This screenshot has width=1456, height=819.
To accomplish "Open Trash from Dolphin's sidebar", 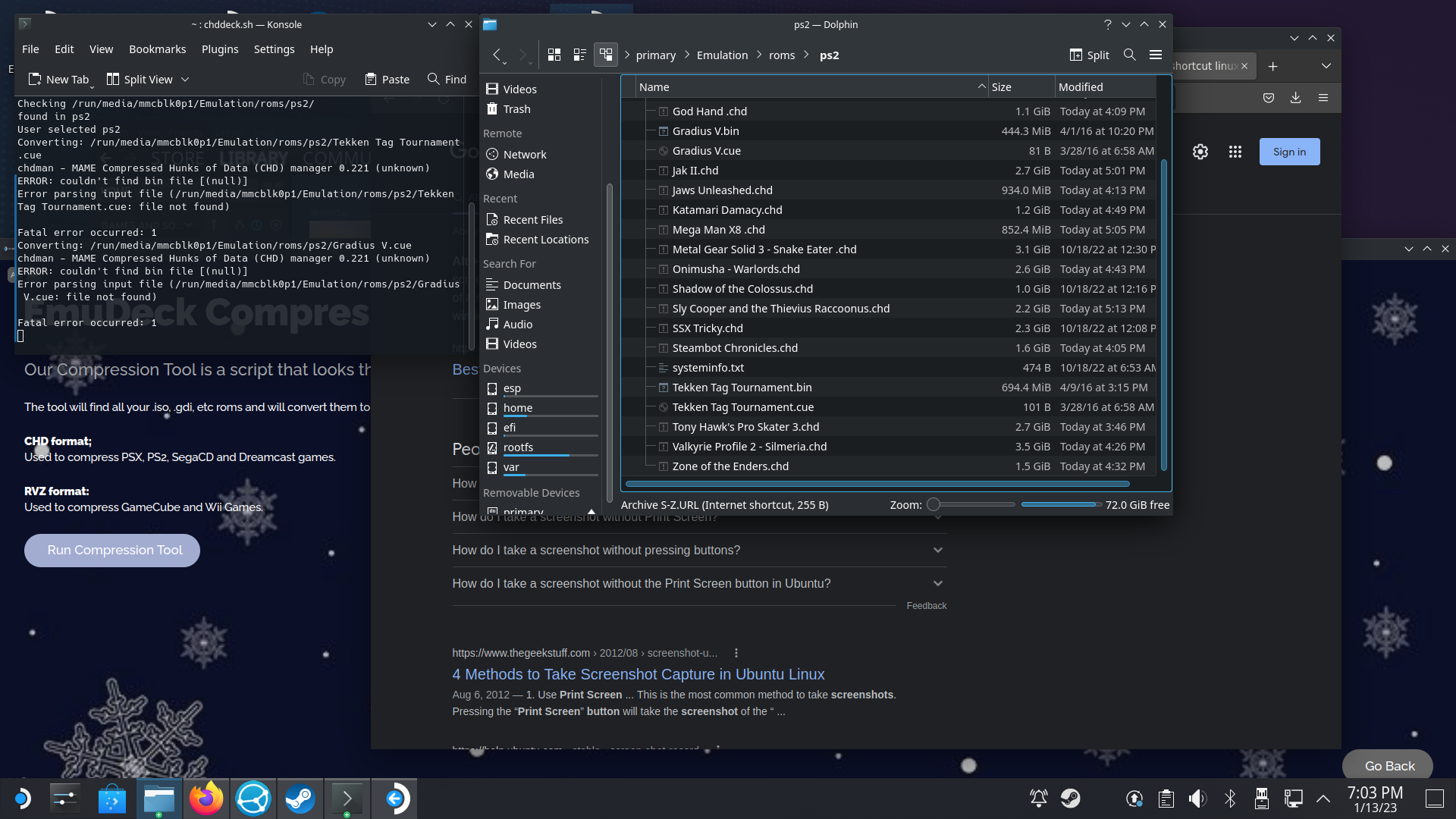I will click(x=516, y=108).
